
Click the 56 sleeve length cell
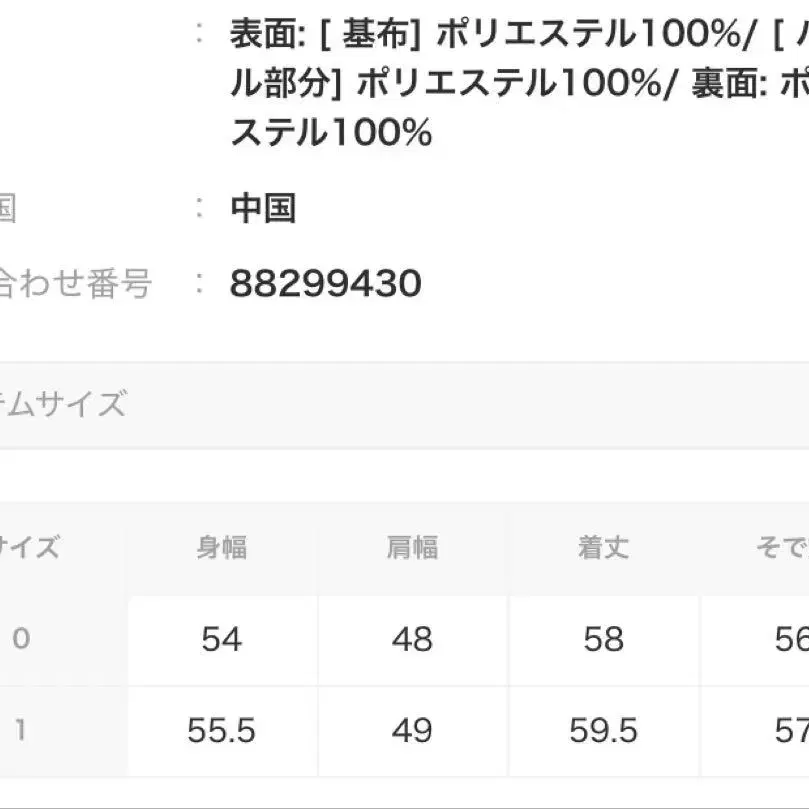pos(790,640)
